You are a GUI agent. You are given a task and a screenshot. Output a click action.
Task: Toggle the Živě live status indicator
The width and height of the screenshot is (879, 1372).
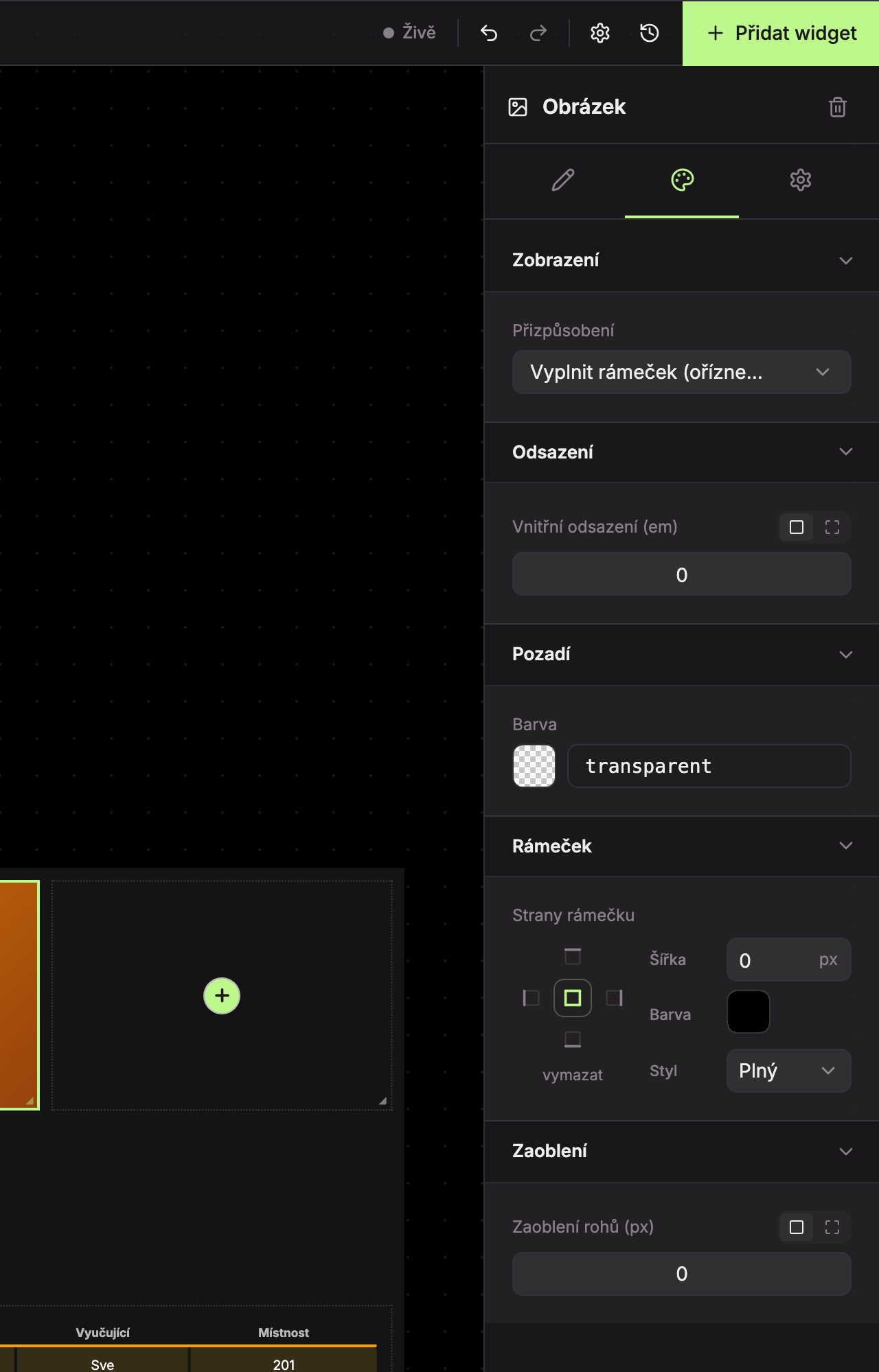409,33
